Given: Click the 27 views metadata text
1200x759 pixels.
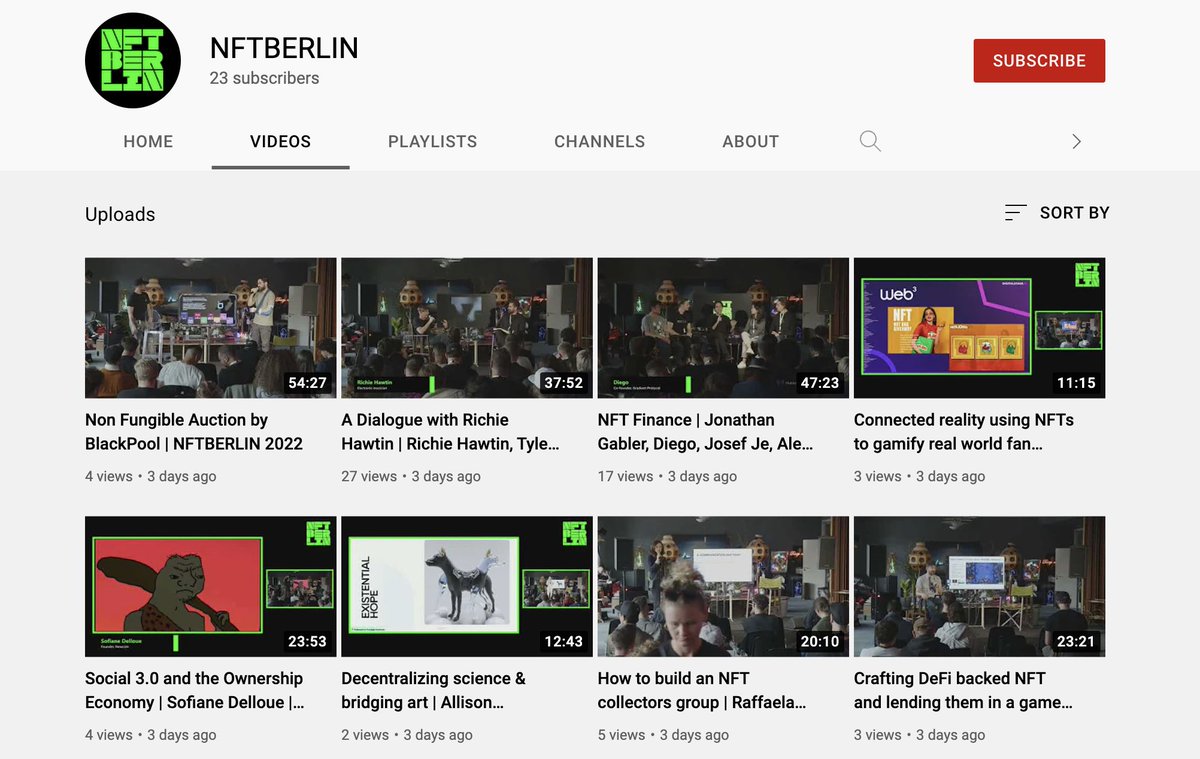Looking at the screenshot, I should [x=369, y=476].
